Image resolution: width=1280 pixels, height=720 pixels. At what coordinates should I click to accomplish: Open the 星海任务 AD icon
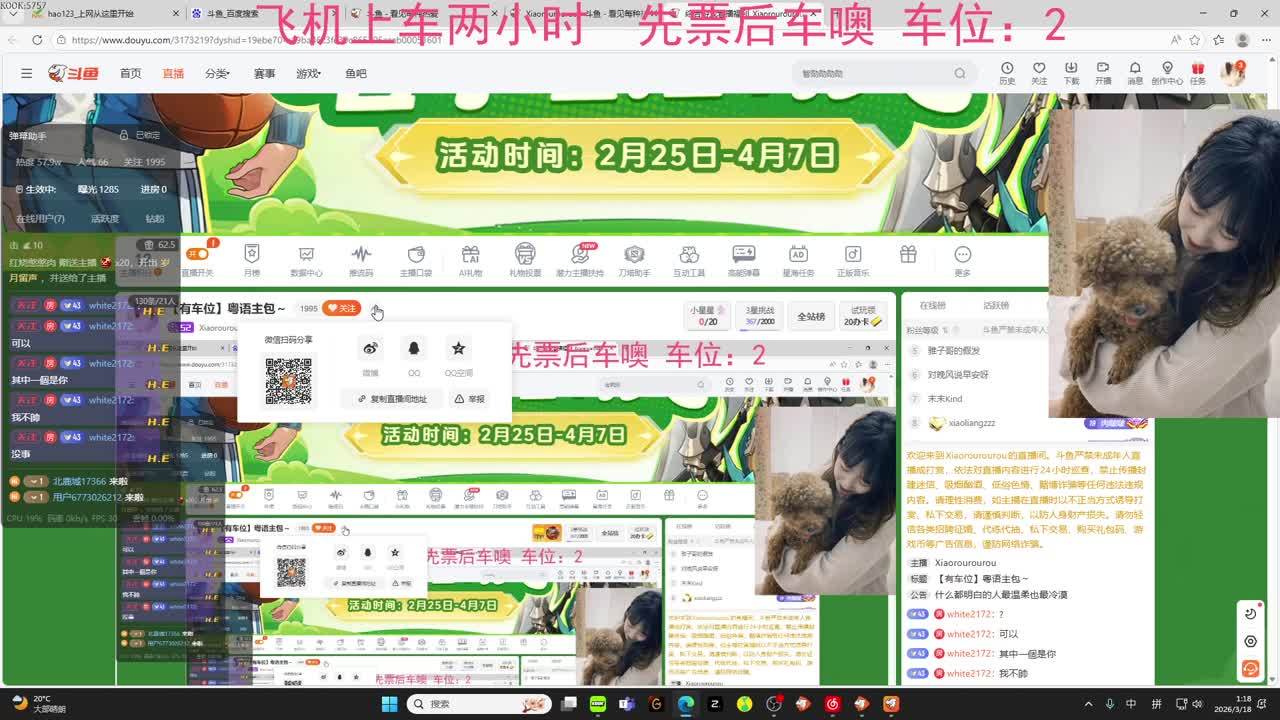pyautogui.click(x=798, y=260)
